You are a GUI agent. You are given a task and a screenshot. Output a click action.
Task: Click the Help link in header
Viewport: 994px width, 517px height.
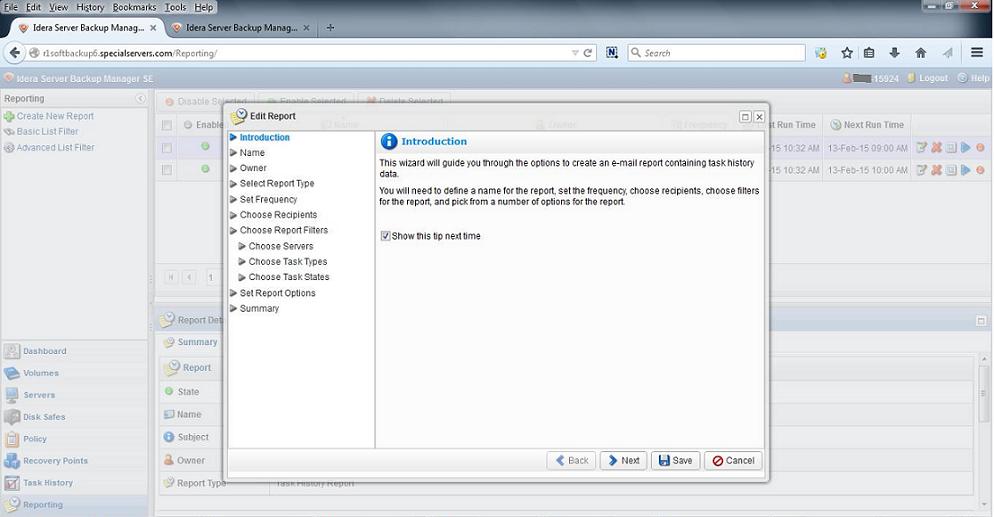coord(979,78)
